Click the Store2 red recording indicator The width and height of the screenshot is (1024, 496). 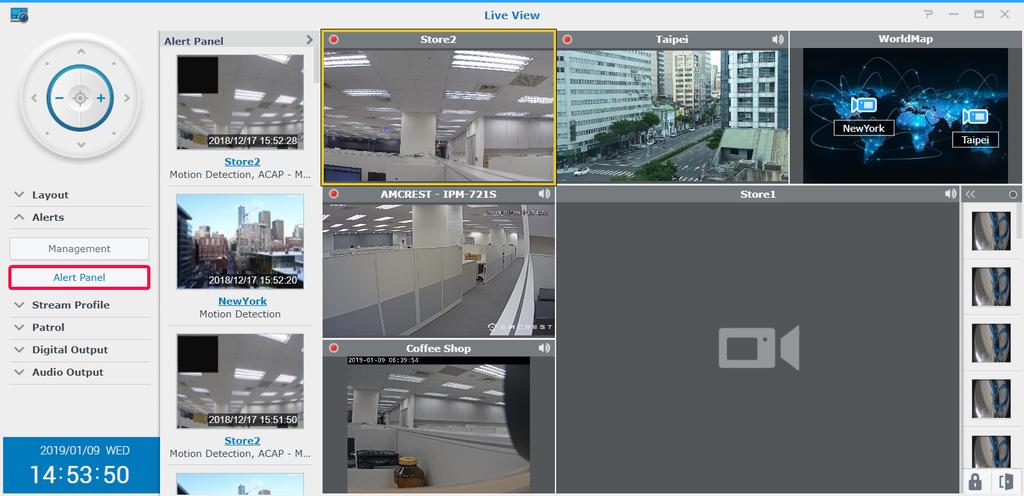point(334,40)
